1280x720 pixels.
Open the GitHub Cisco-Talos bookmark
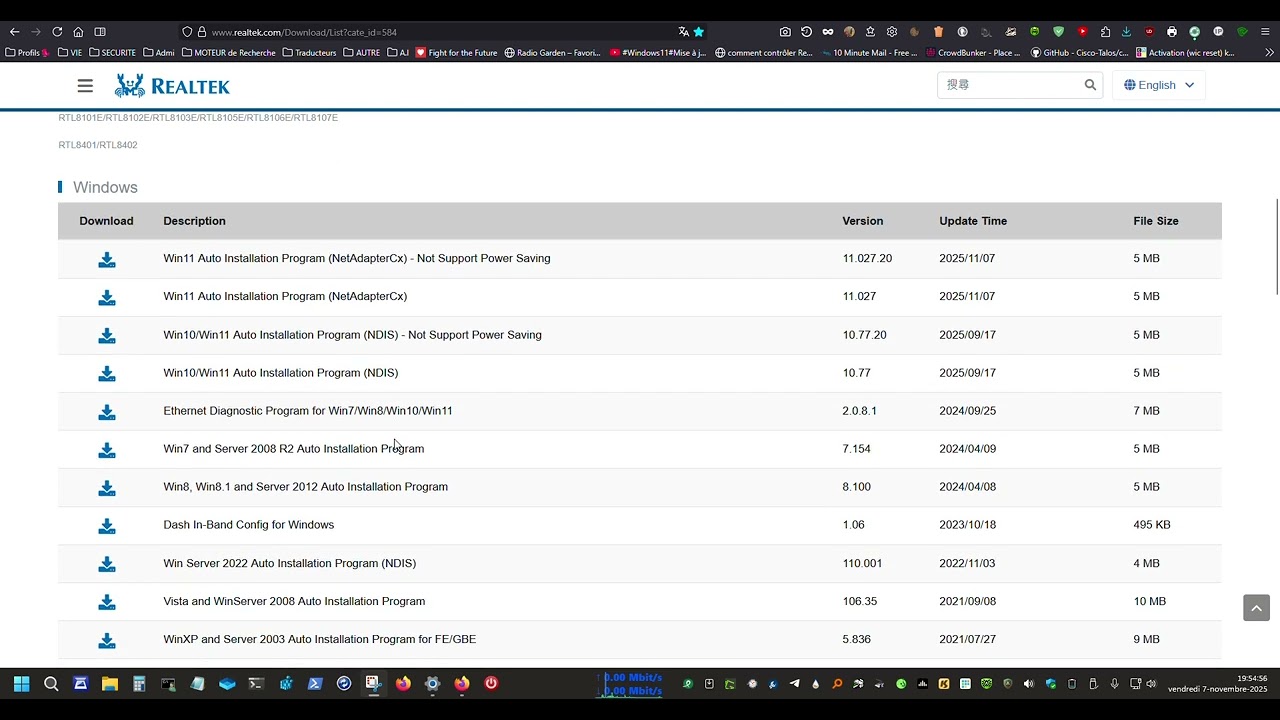1080,53
